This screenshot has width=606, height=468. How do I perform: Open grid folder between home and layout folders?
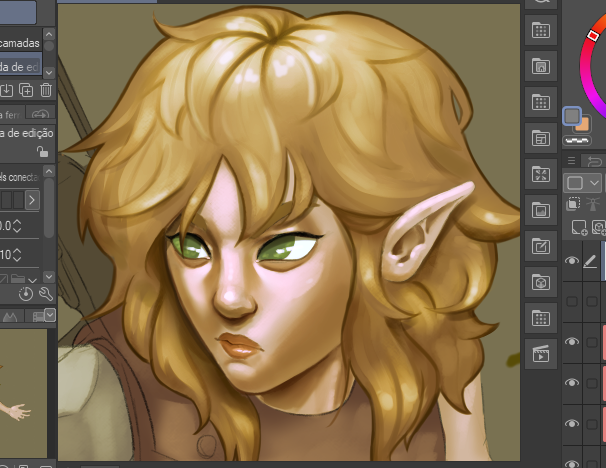[x=541, y=102]
